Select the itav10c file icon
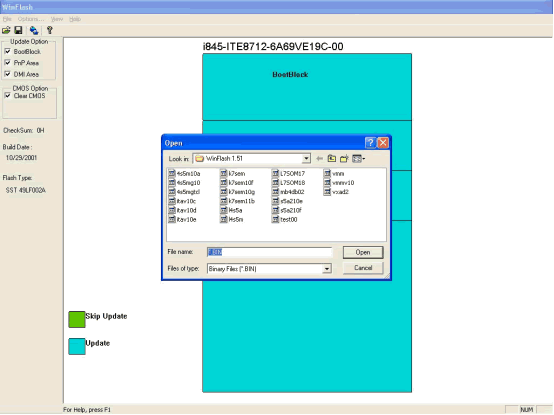 (172, 201)
